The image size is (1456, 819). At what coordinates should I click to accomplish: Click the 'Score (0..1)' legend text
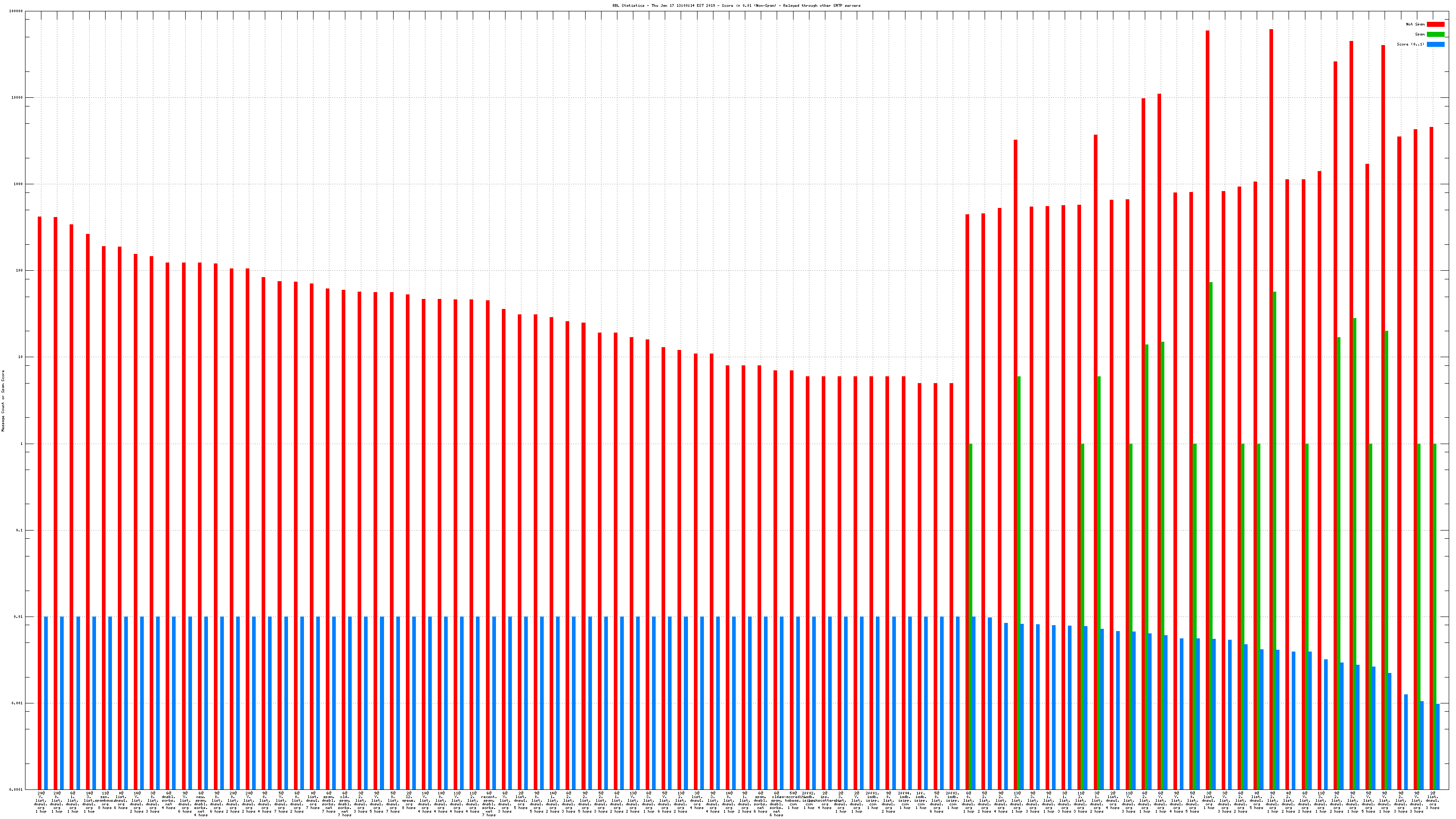1410,44
